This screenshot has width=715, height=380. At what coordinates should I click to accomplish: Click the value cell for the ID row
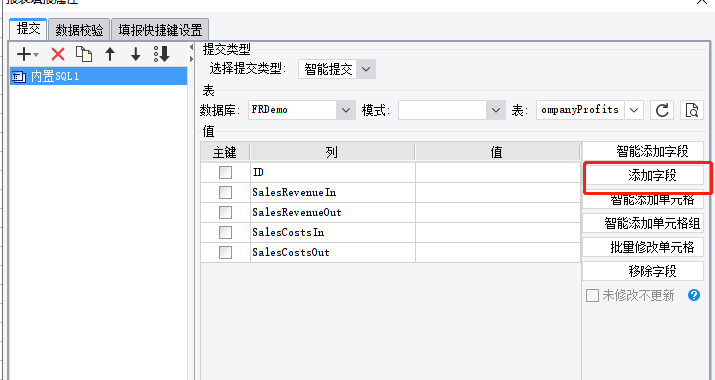click(498, 172)
